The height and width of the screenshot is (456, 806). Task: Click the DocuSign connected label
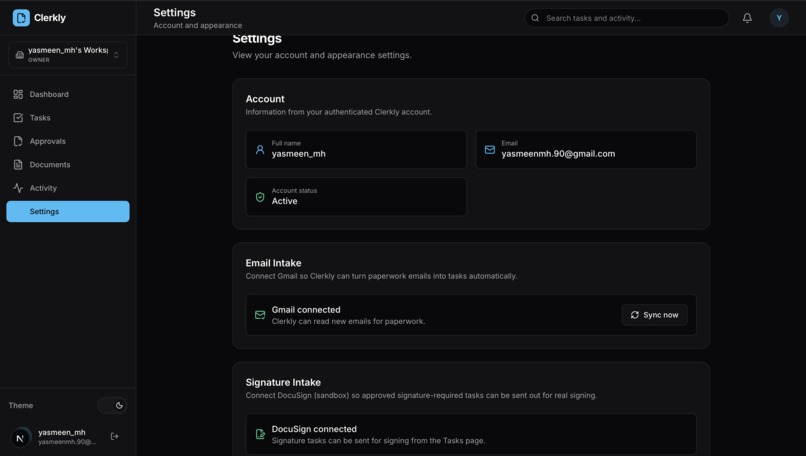[x=314, y=429]
